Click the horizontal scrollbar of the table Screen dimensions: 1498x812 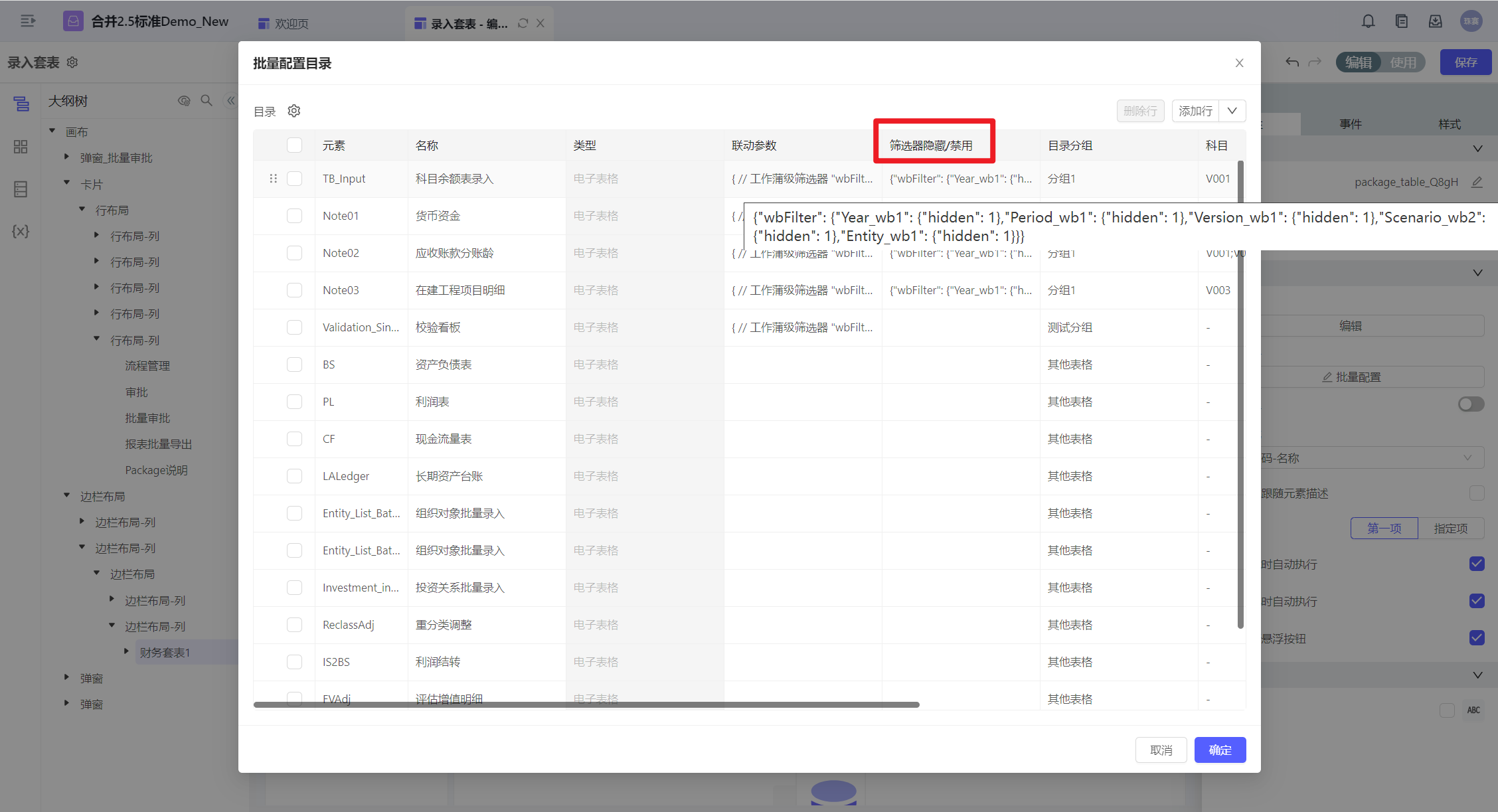586,704
